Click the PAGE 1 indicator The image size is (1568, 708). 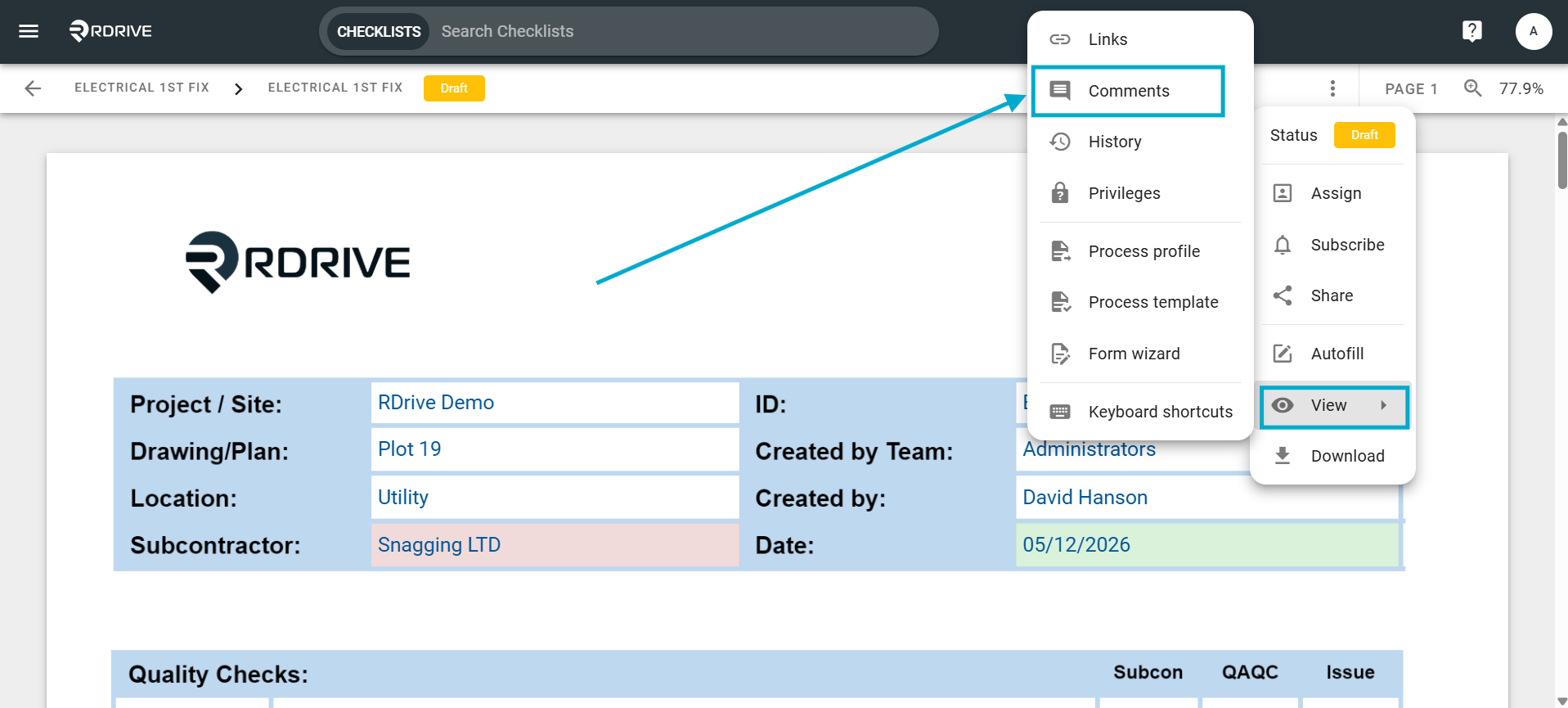pyautogui.click(x=1411, y=88)
